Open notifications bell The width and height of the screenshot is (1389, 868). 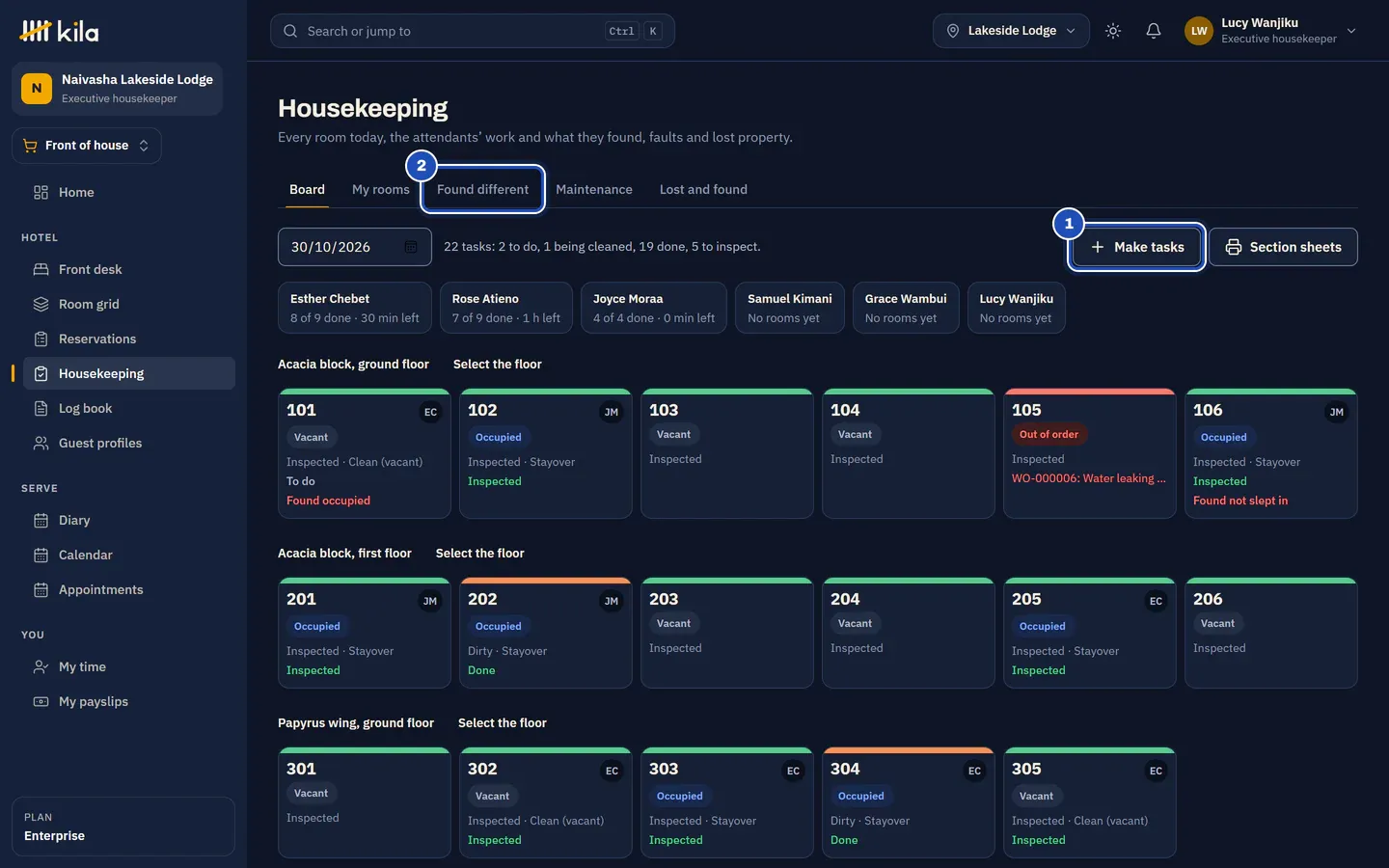pos(1154,31)
